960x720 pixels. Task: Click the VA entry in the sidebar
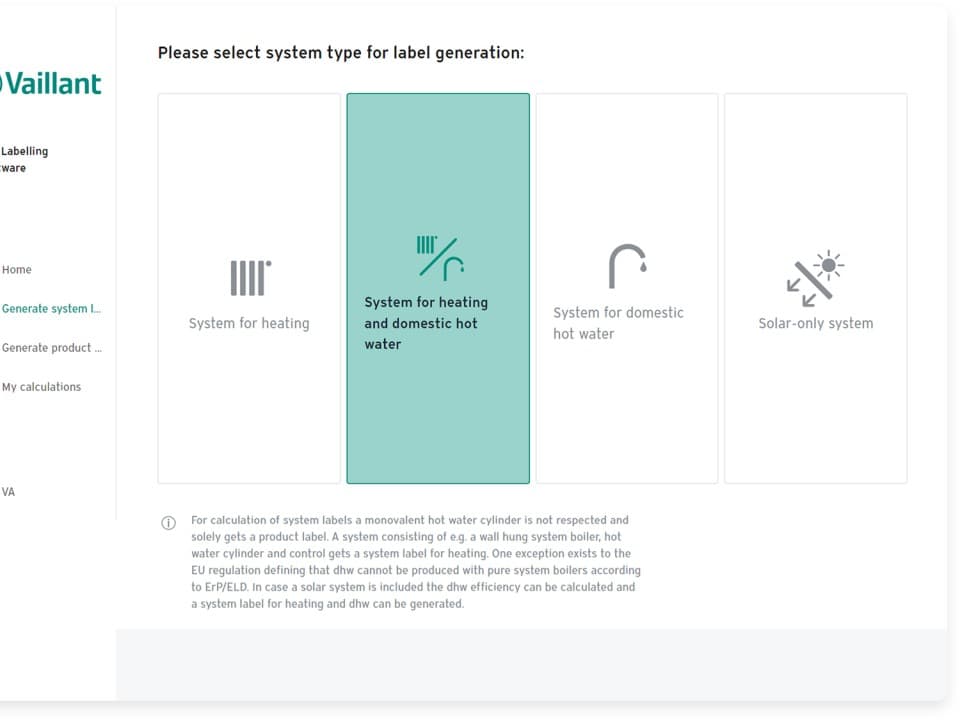[8, 492]
